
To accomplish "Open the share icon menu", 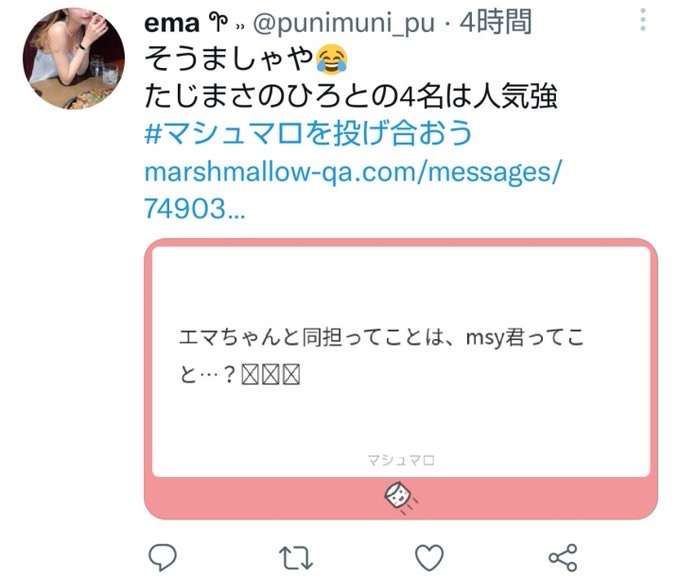I will [x=563, y=558].
